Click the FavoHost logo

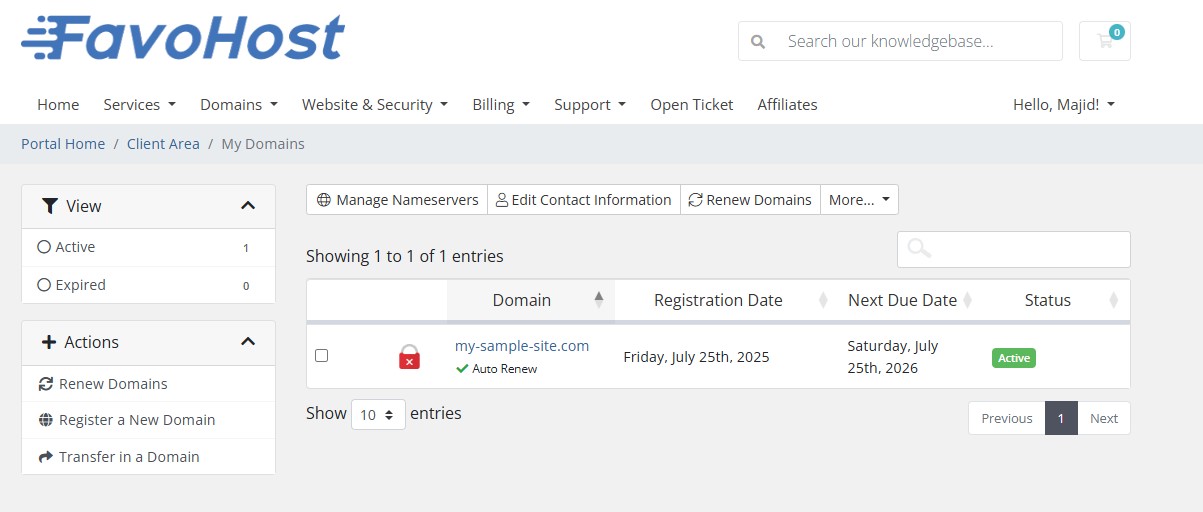183,39
